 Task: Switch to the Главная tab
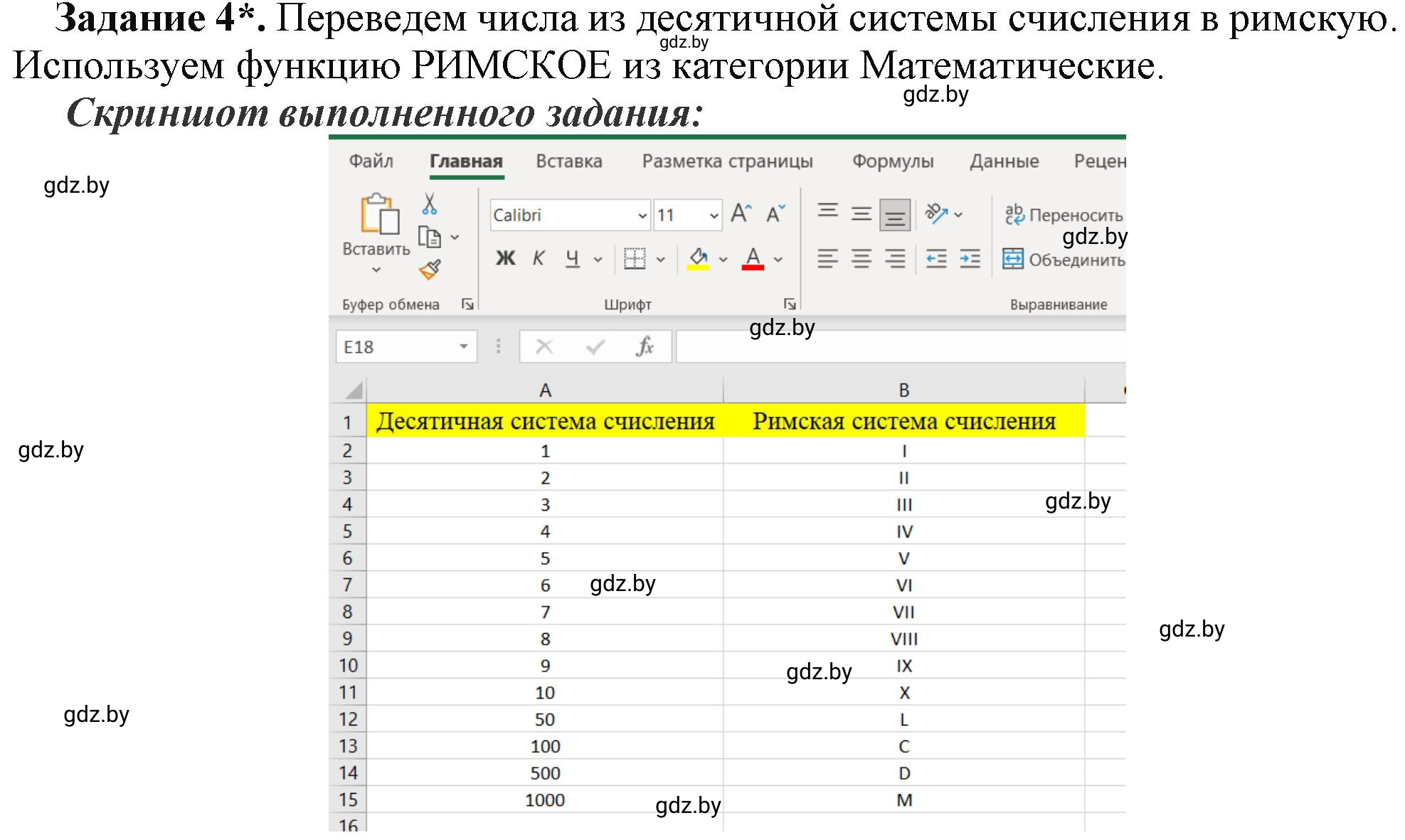(466, 161)
